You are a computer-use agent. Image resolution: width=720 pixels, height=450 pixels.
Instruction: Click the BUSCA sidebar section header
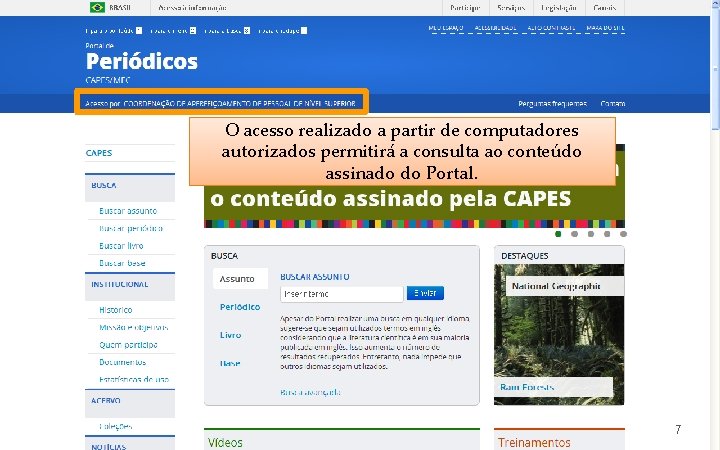[x=130, y=187]
